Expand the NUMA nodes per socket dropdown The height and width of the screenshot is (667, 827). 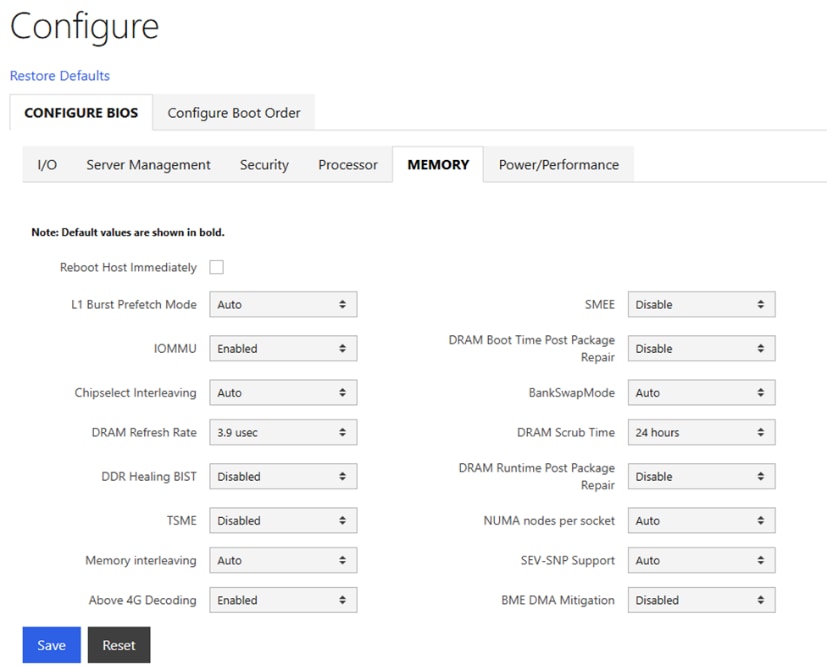[x=701, y=521]
